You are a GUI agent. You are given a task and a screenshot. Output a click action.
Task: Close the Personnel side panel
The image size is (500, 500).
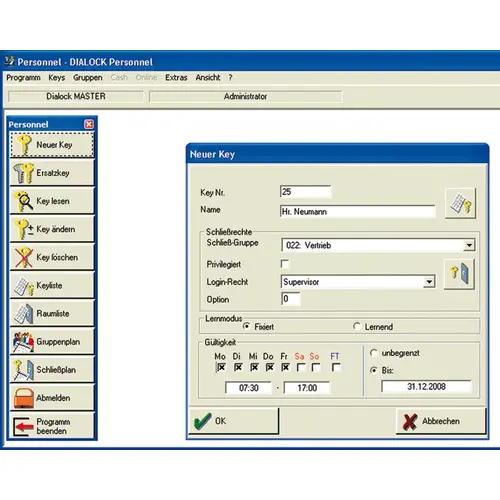pyautogui.click(x=89, y=124)
